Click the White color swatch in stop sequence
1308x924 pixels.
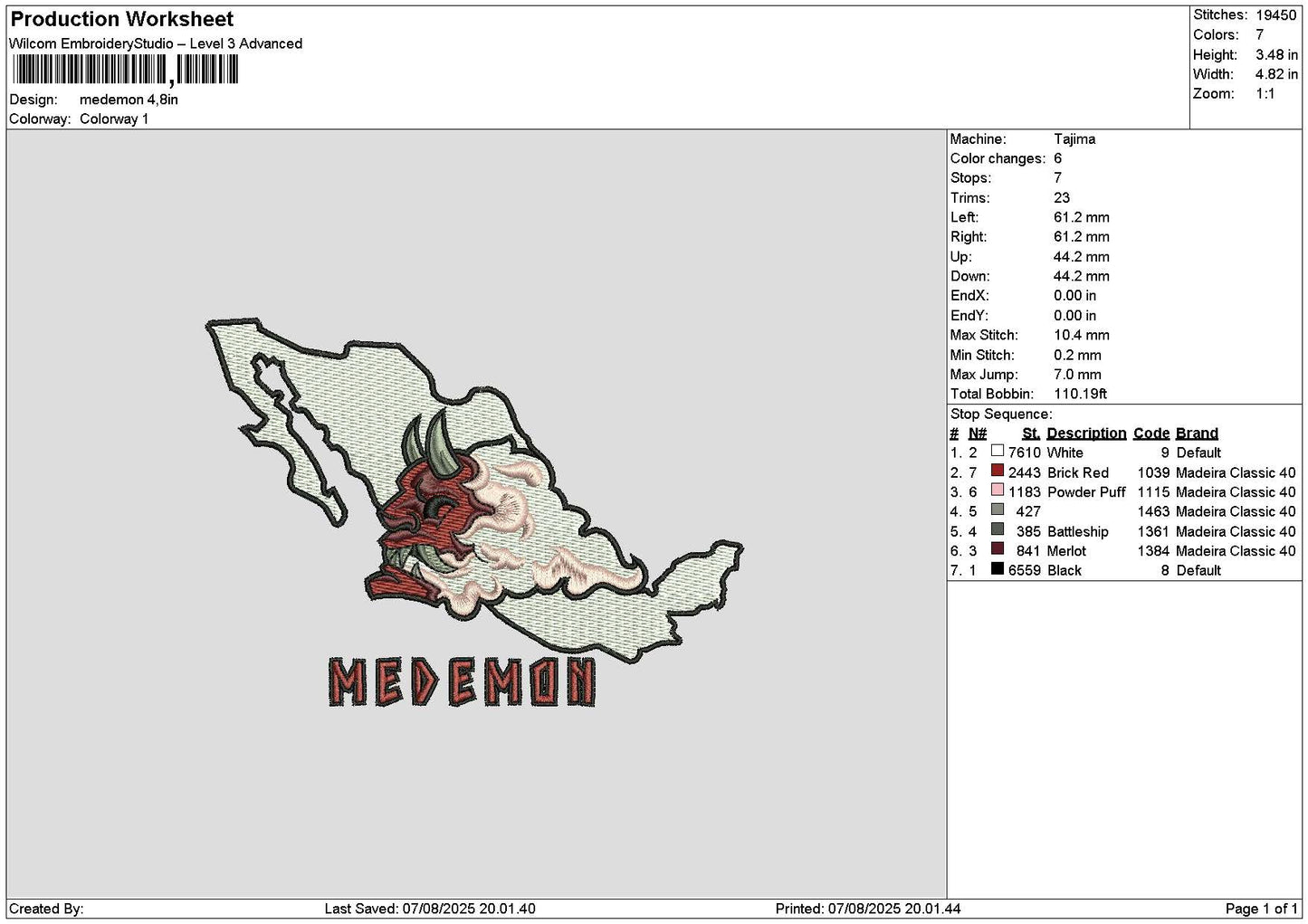(x=997, y=451)
